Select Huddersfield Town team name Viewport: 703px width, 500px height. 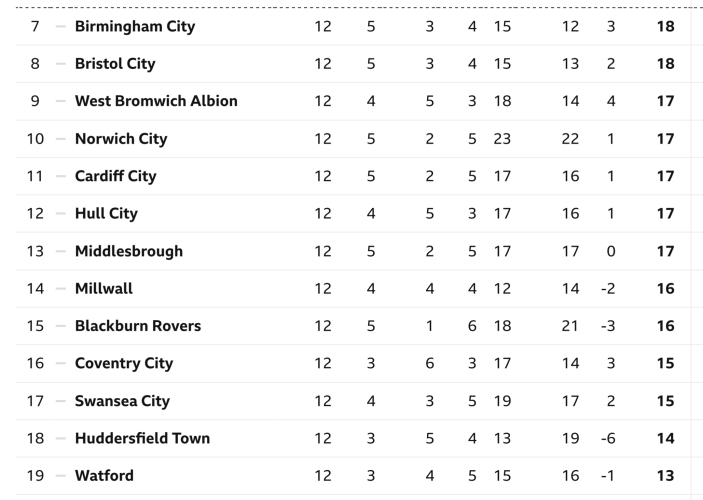pyautogui.click(x=142, y=438)
